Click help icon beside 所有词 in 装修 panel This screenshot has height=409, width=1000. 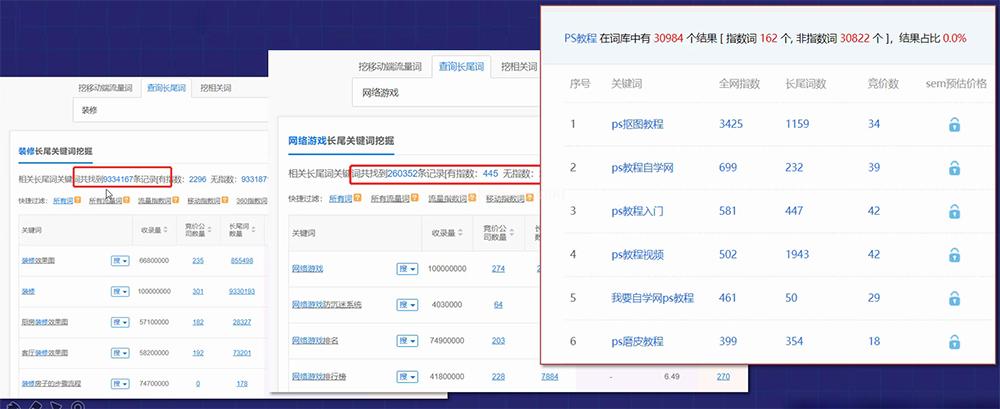click(77, 200)
